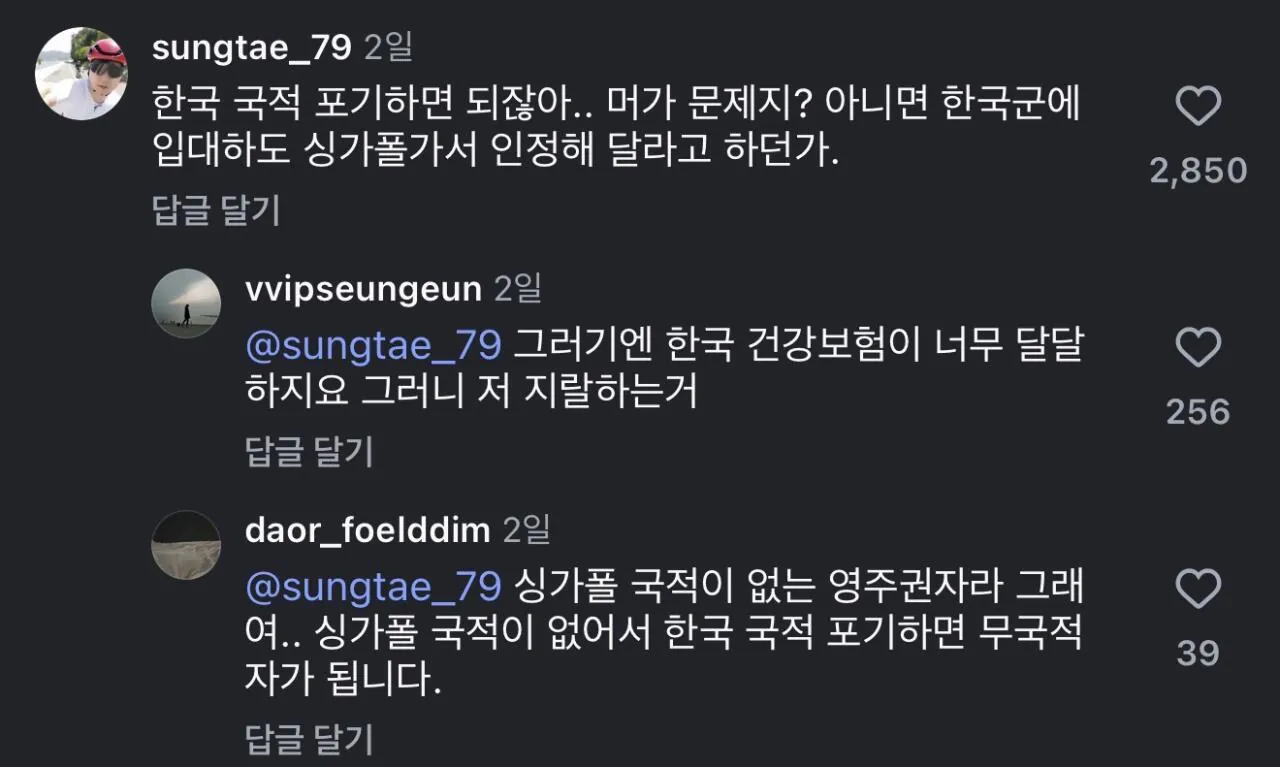Visit the sungtae_79 username at the top comment
The height and width of the screenshot is (767, 1280).
tap(250, 47)
